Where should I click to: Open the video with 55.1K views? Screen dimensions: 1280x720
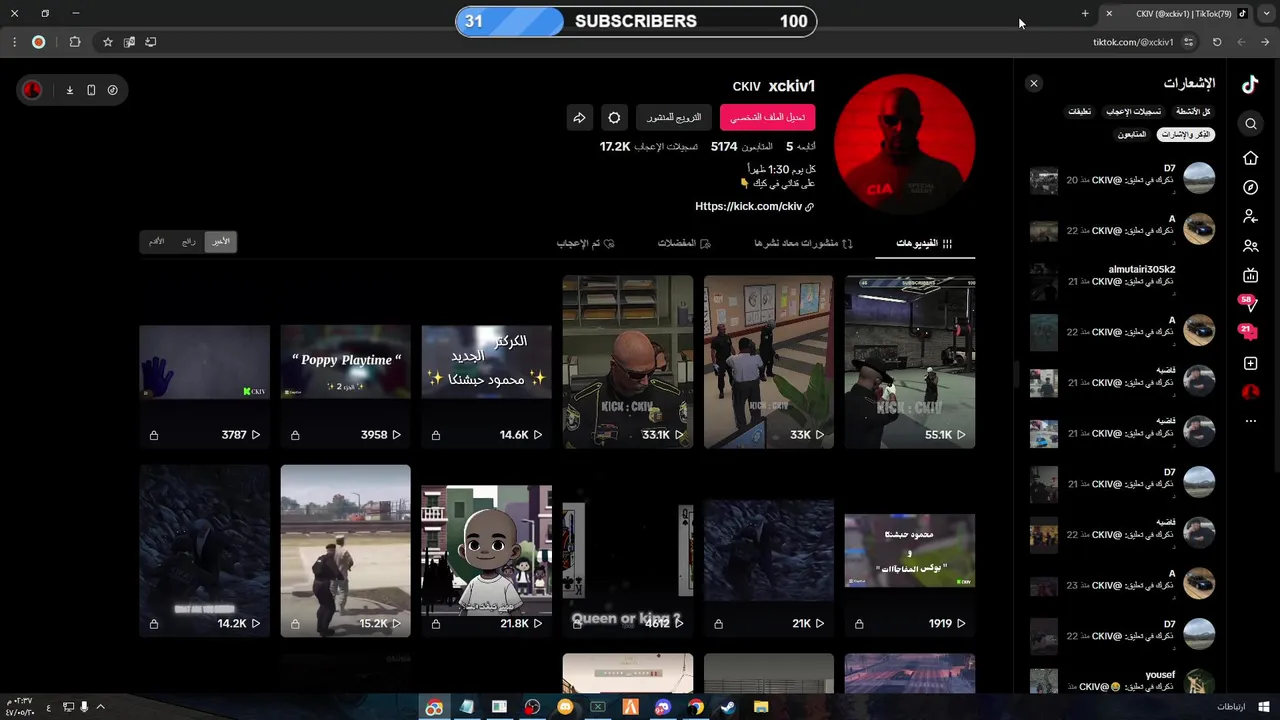click(909, 362)
